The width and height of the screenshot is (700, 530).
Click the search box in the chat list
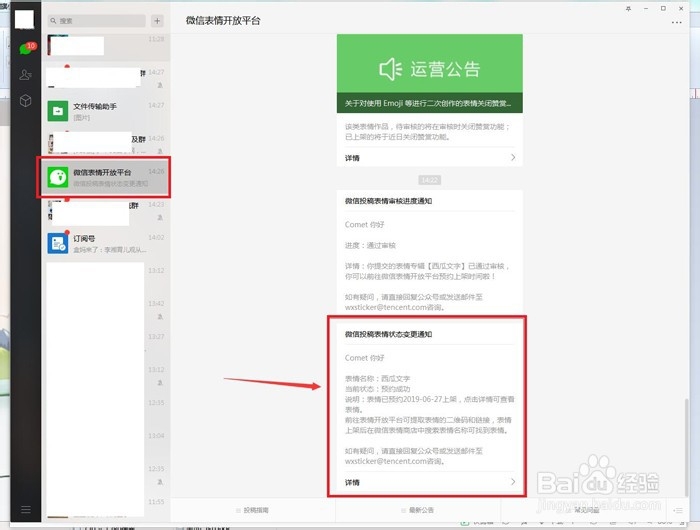coord(96,21)
